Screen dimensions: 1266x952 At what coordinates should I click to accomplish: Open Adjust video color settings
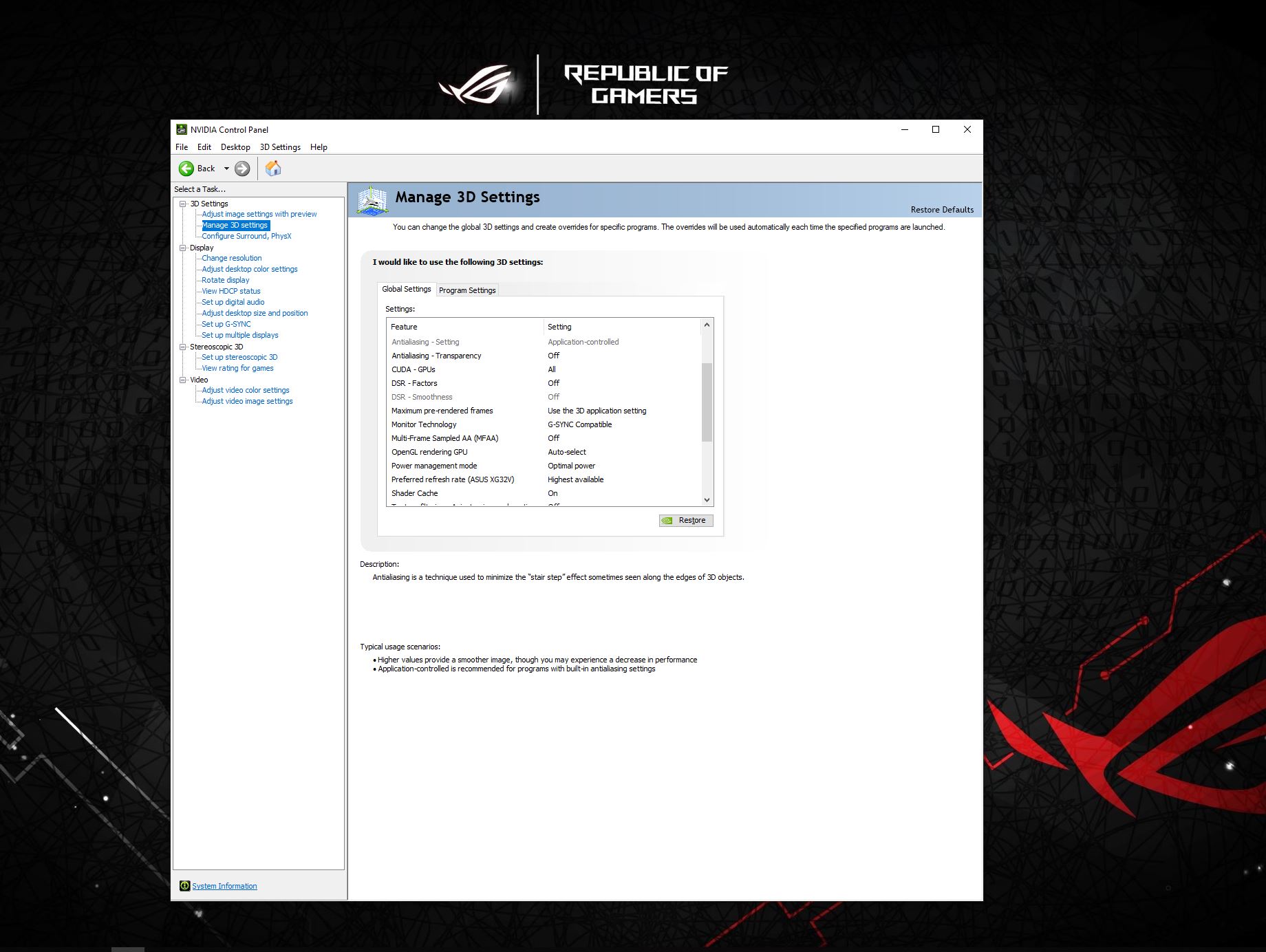coord(246,390)
